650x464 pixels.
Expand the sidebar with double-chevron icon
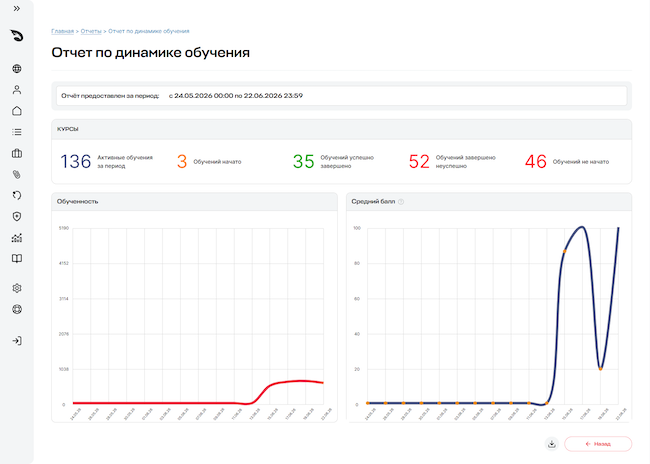(17, 9)
